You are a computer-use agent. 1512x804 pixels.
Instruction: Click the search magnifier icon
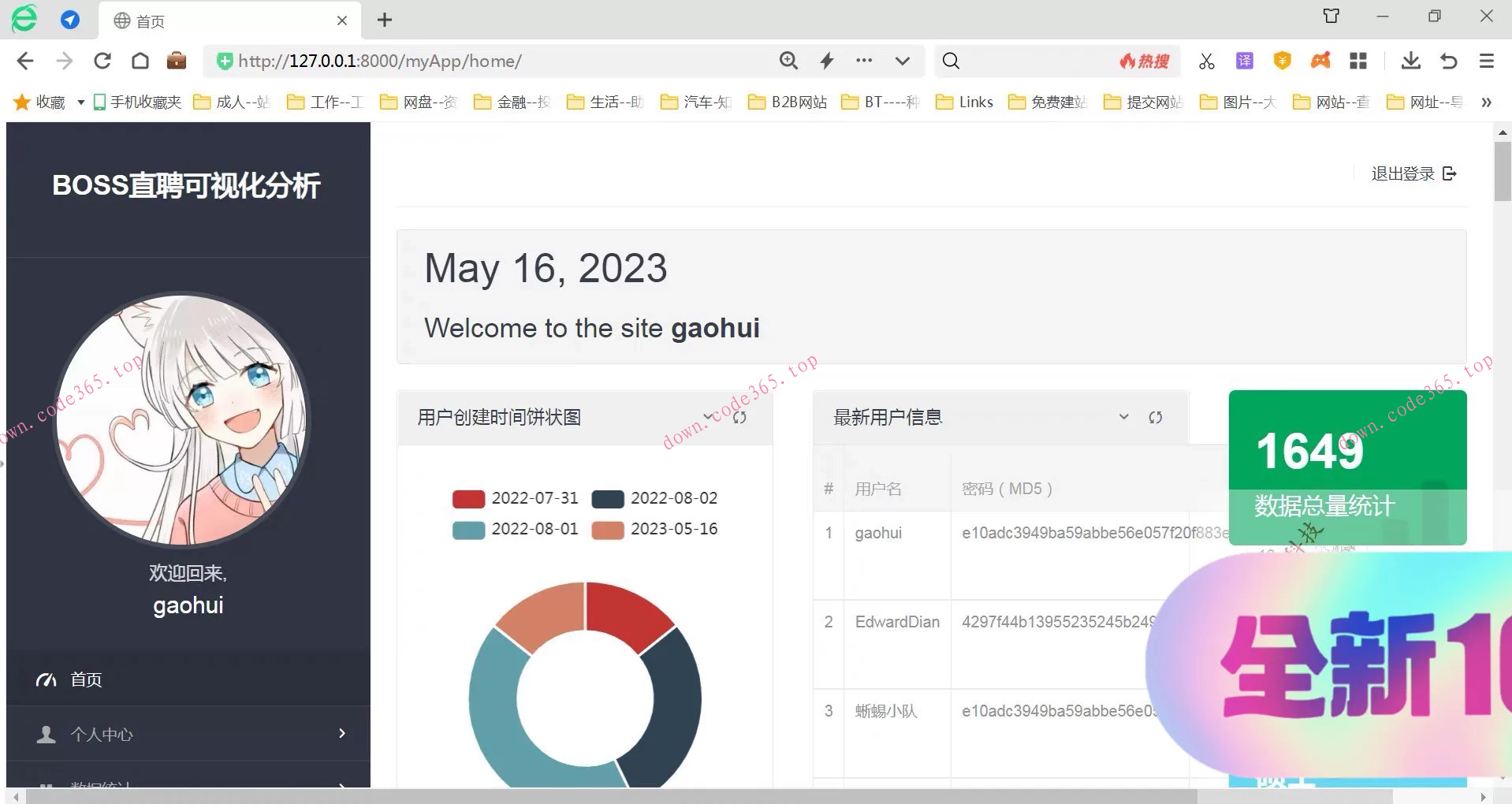[952, 61]
